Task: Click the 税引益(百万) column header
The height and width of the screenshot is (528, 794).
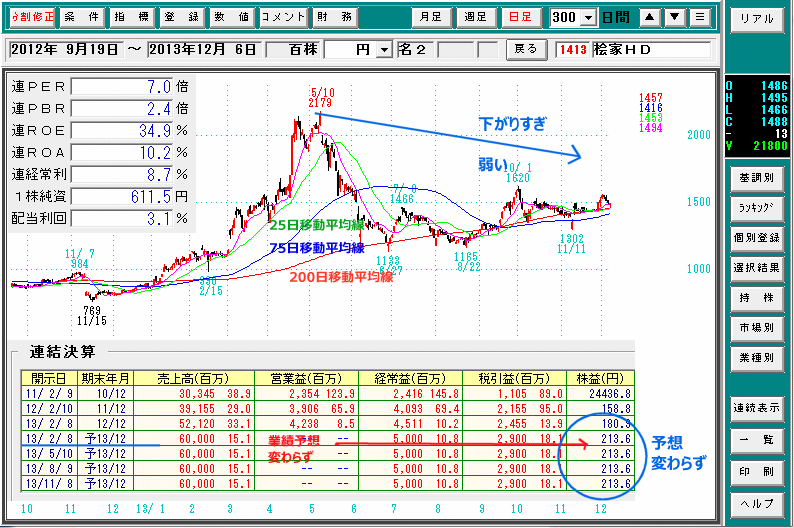Action: coord(514,378)
